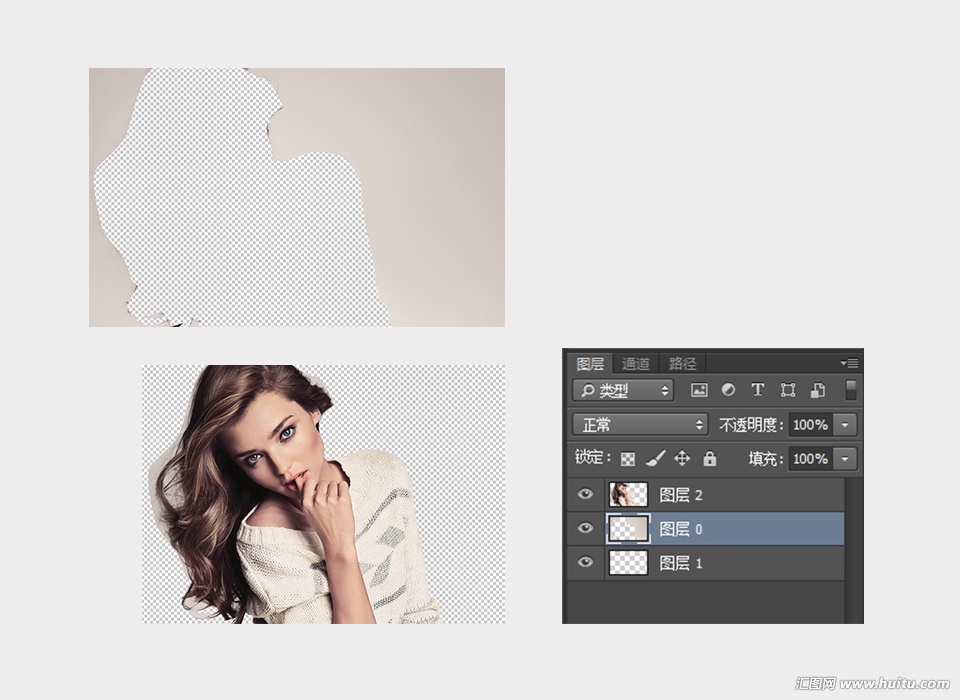The image size is (960, 700).
Task: Click the 填充 100% value field
Action: [811, 459]
